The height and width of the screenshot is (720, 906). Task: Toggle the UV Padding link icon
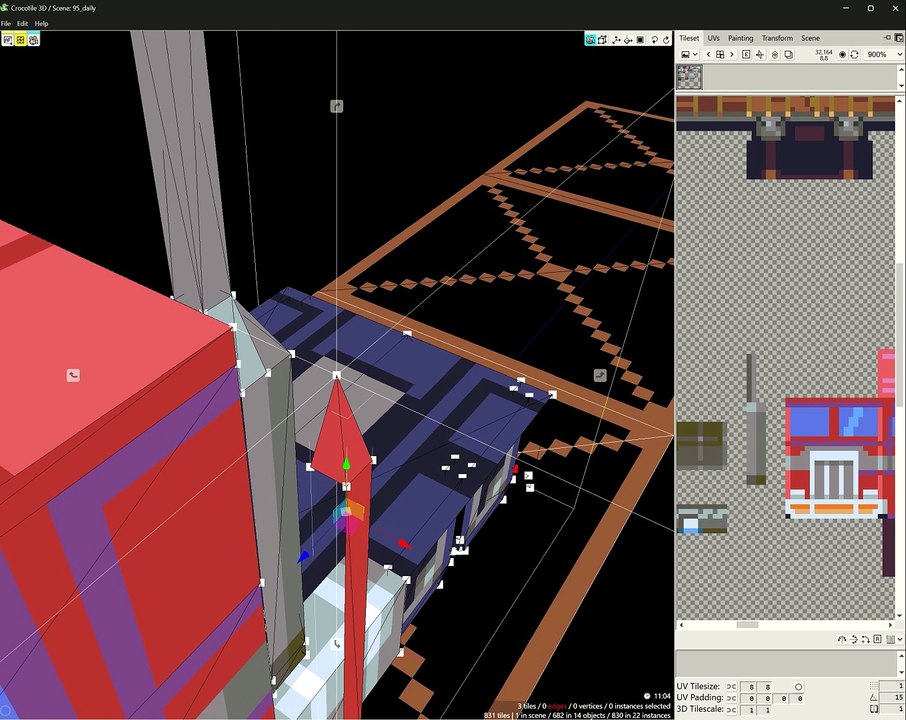tap(731, 698)
